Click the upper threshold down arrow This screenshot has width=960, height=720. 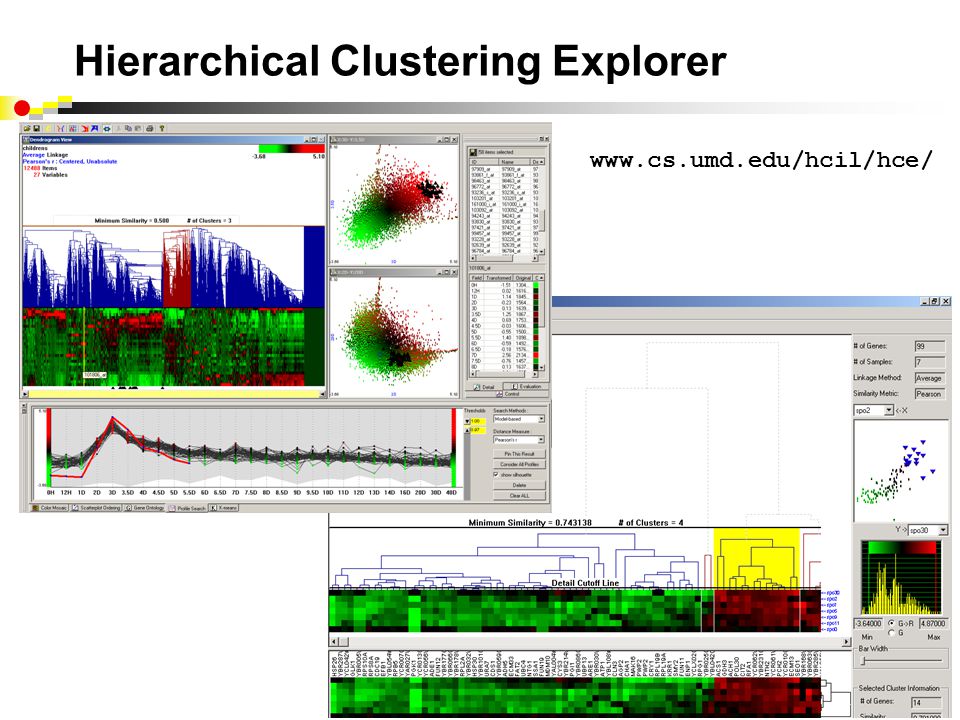point(467,421)
